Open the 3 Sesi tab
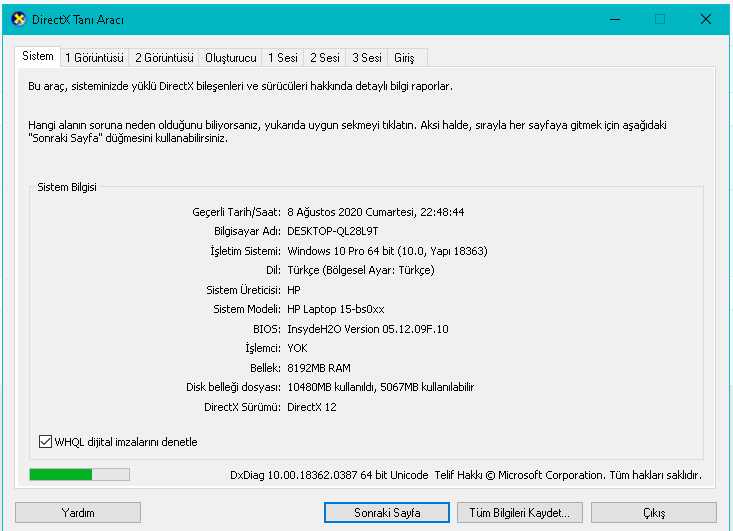 point(367,58)
